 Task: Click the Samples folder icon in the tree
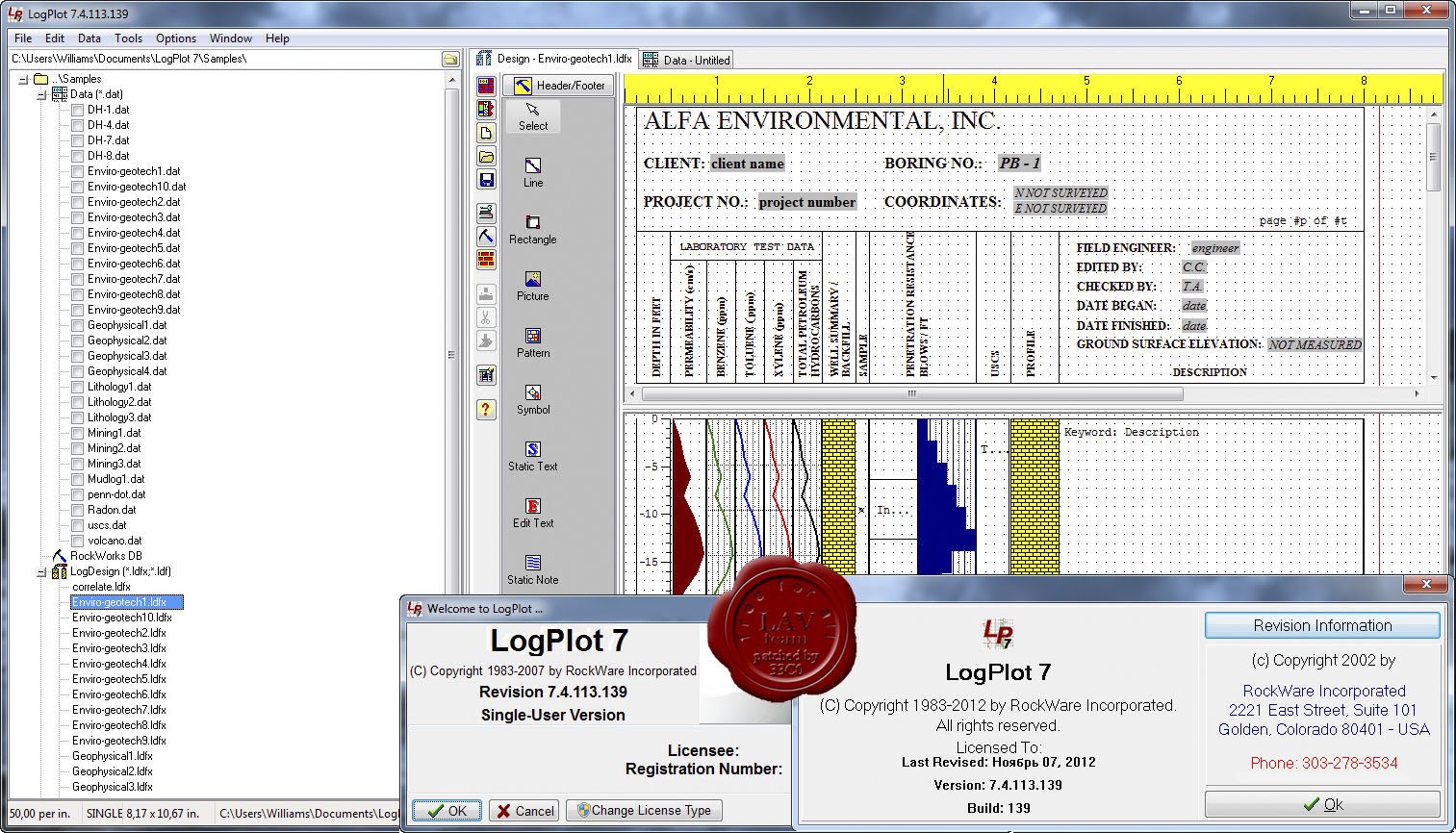pos(41,79)
